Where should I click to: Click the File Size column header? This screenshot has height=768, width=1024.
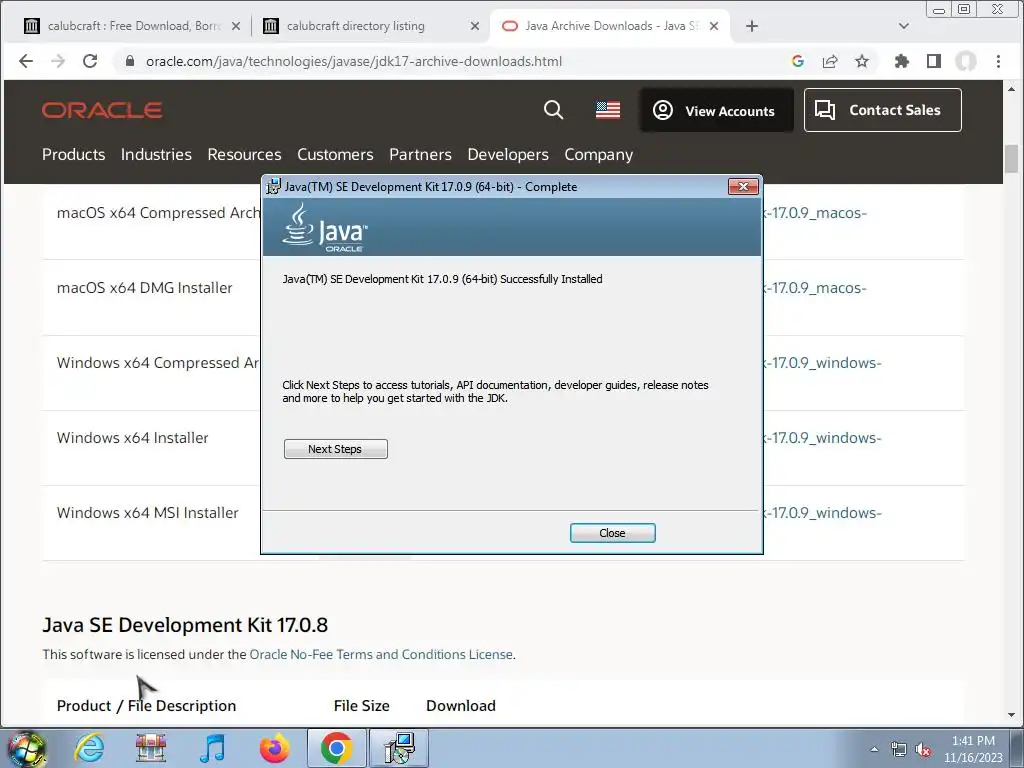[x=362, y=706]
